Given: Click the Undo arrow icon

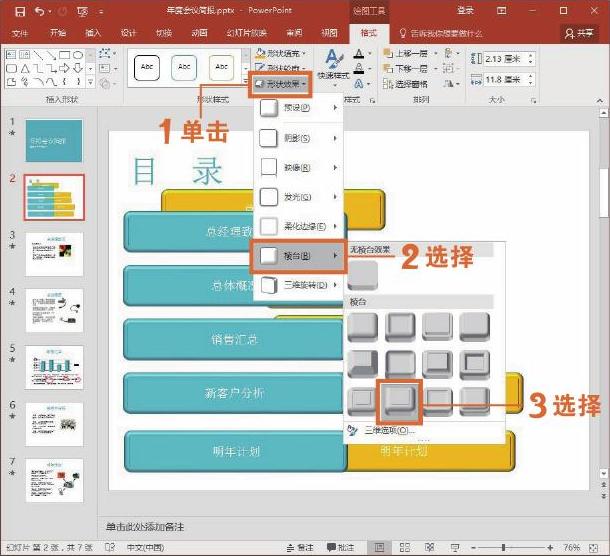Looking at the screenshot, I should [39, 11].
